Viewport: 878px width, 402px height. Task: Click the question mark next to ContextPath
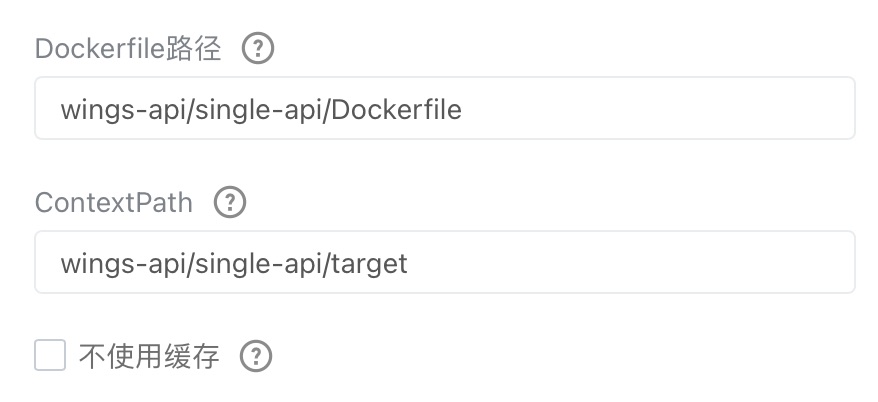tap(230, 202)
